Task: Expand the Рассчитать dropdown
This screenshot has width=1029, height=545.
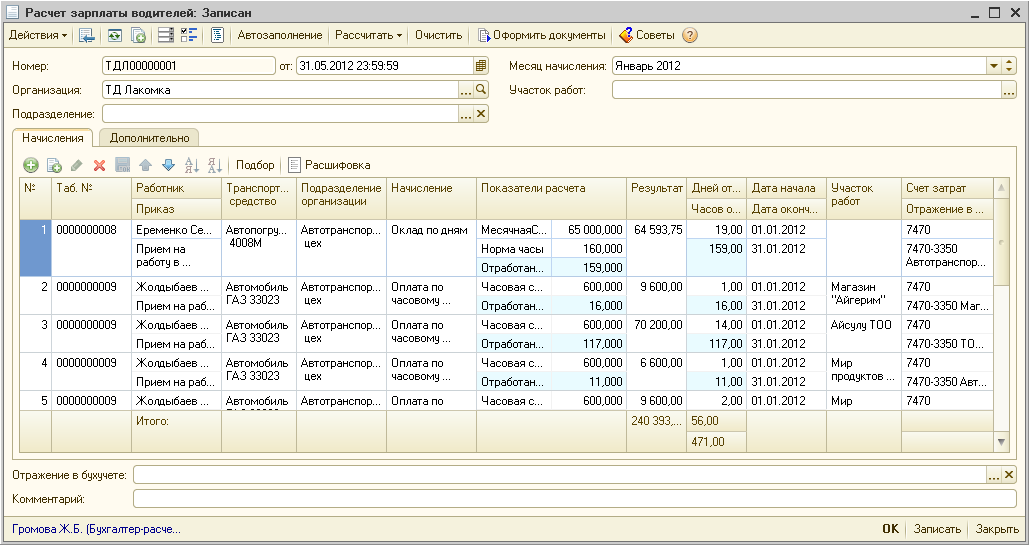Action: [368, 35]
